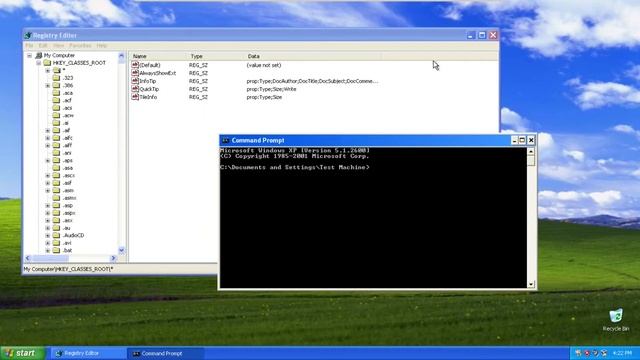Click the "prop:Type;Size;Write" data cell
Viewport: 640px width, 360px height.
pos(271,89)
